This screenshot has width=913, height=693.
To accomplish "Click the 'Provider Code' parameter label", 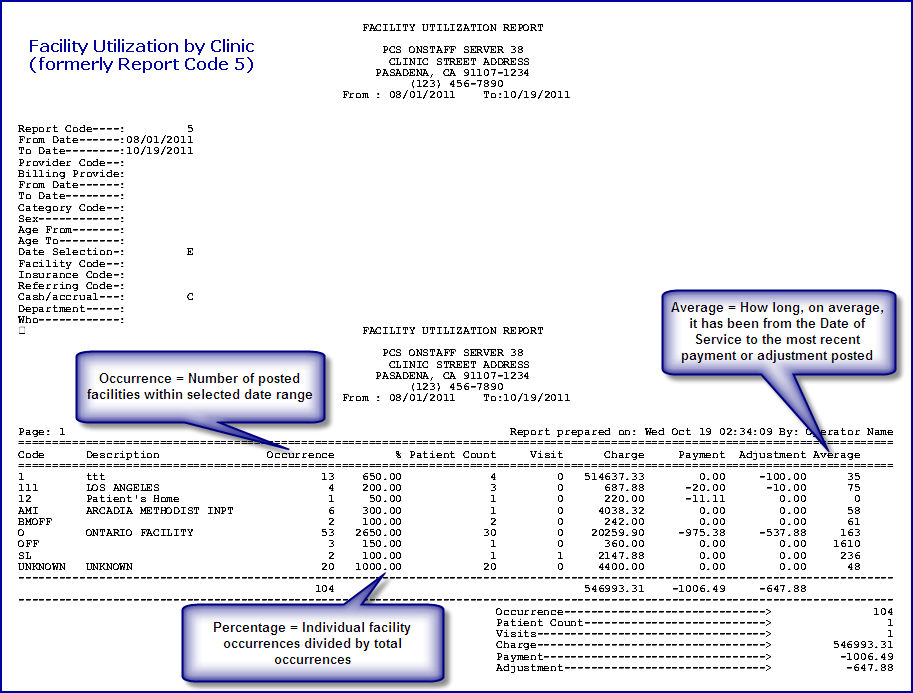I will tap(71, 162).
